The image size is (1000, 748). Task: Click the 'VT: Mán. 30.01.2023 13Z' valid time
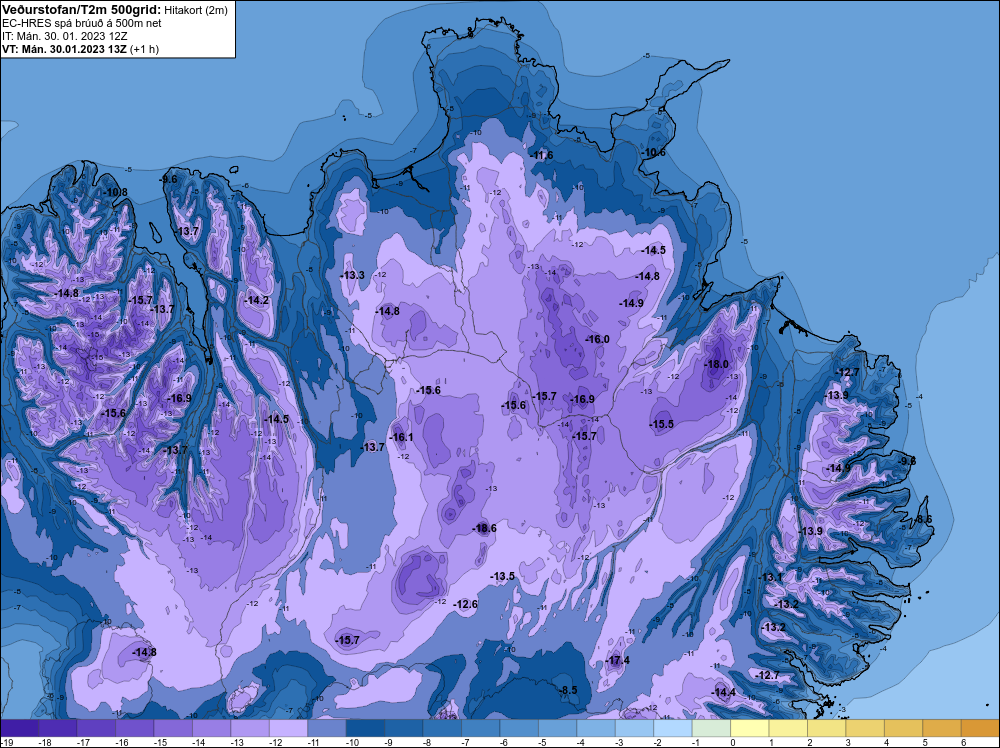coord(64,49)
